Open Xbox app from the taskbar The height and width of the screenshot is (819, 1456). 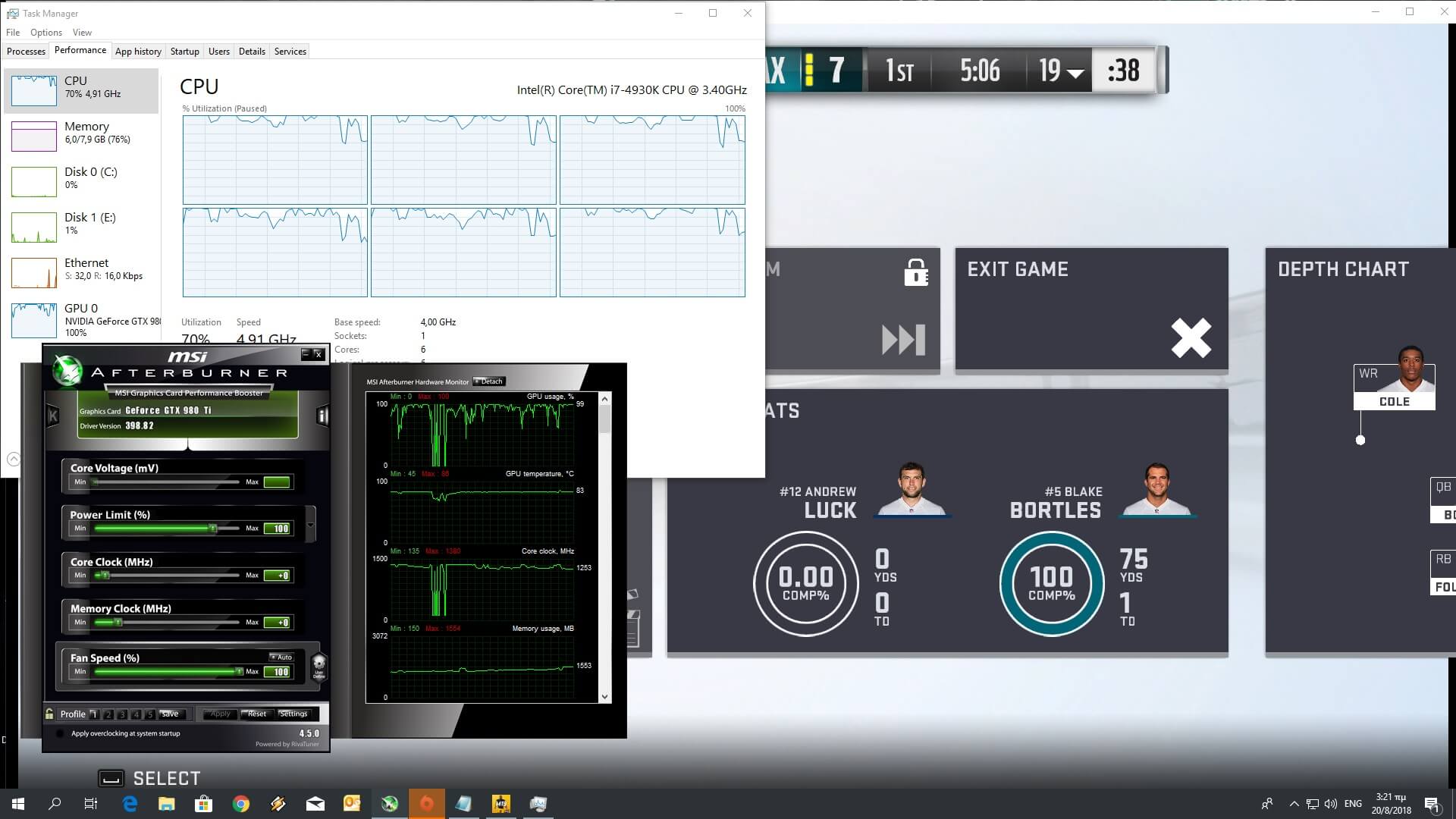coord(390,804)
